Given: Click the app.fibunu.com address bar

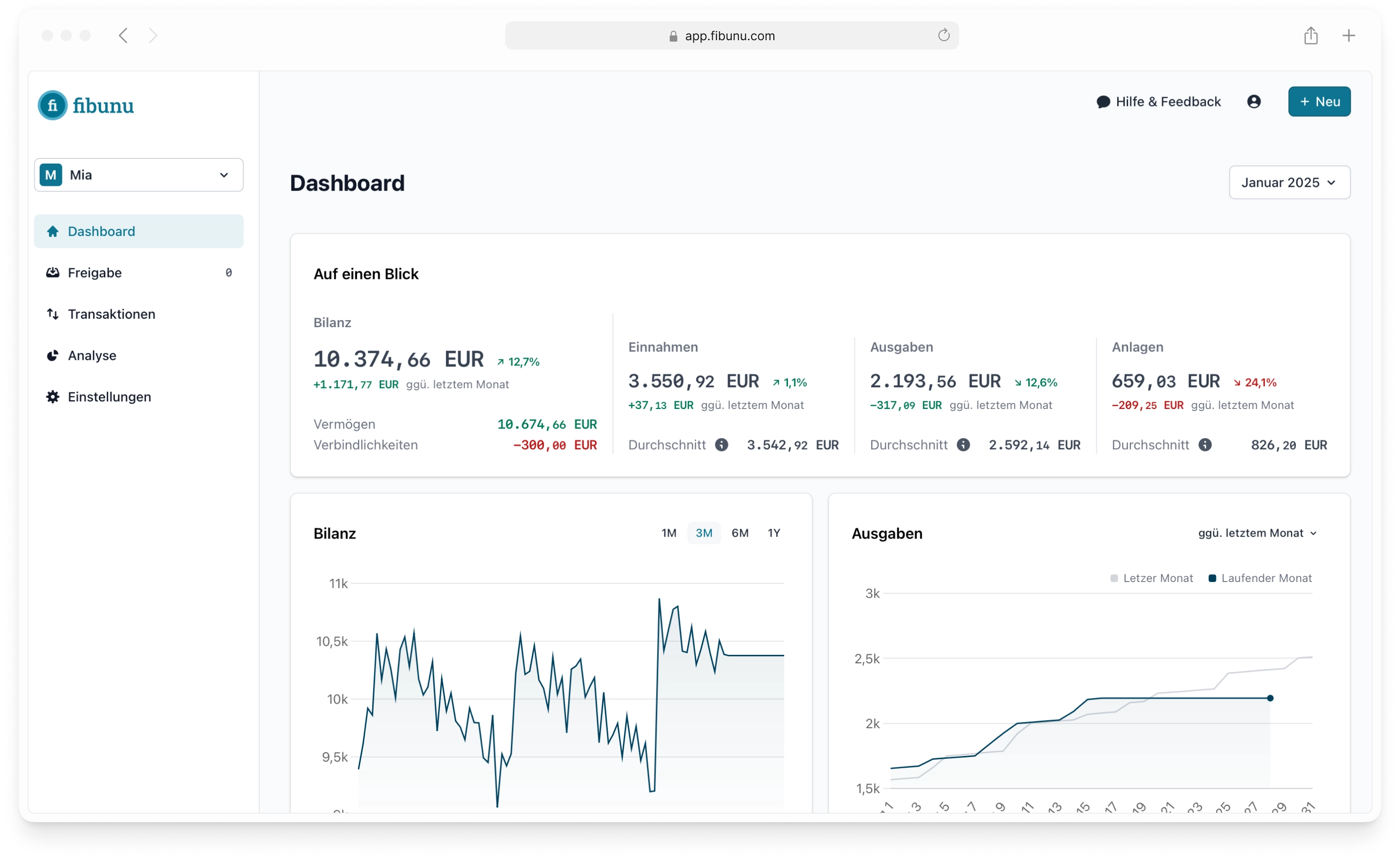Looking at the screenshot, I should point(732,36).
